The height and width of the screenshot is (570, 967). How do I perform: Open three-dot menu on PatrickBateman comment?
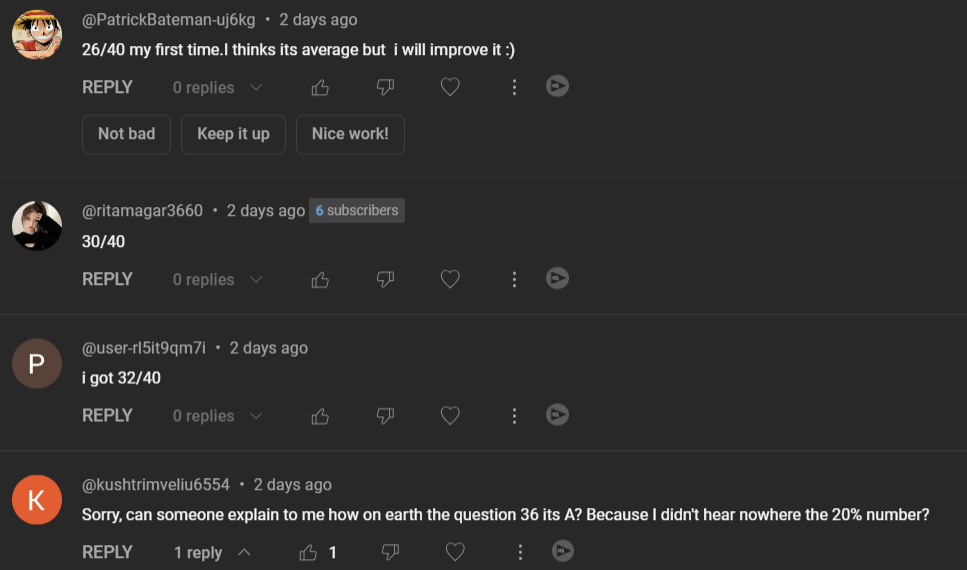click(514, 88)
